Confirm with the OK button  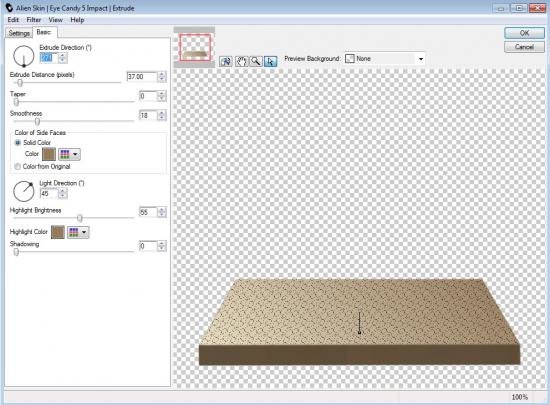(x=524, y=33)
